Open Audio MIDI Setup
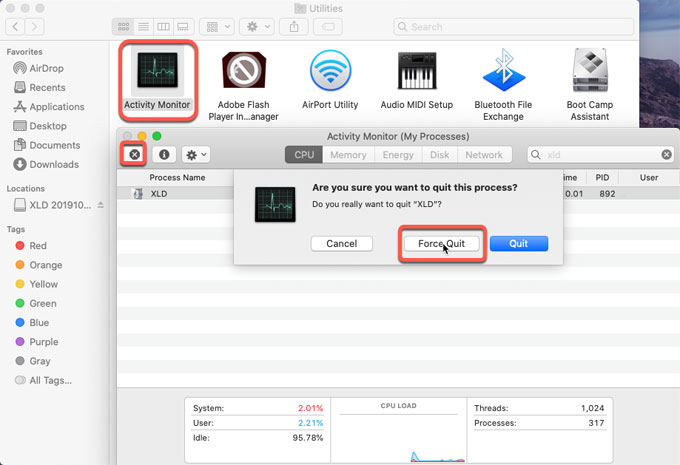Screen dimensions: 680x465 pos(416,79)
